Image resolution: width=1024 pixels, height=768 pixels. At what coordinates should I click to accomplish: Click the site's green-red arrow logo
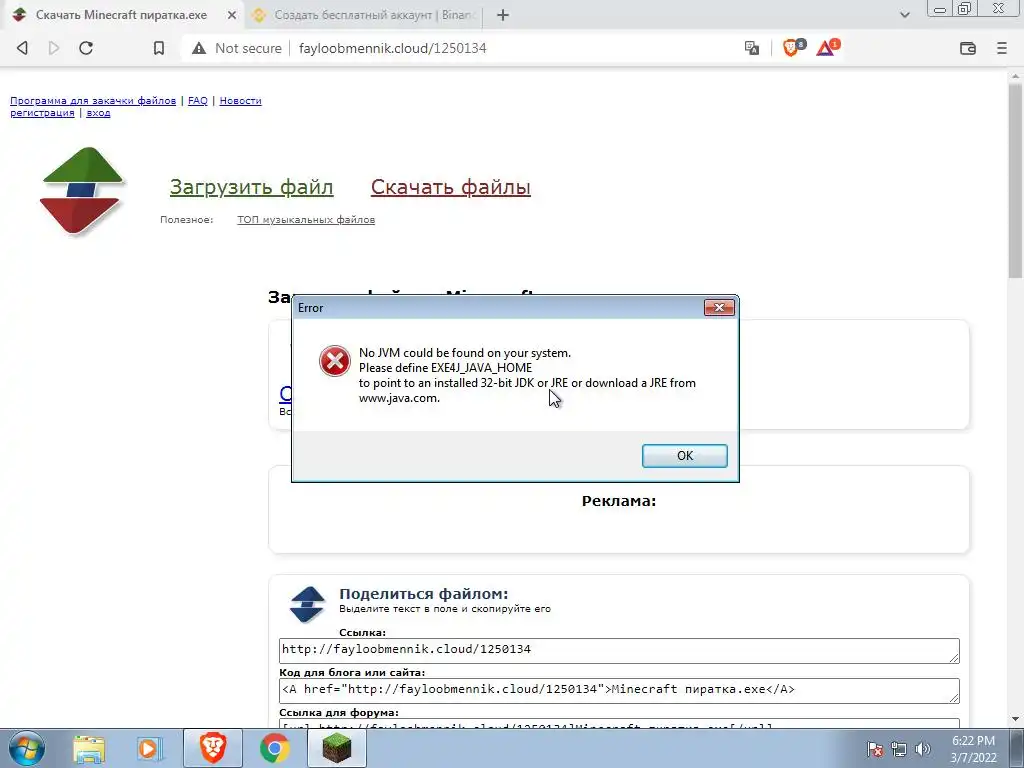[x=82, y=191]
